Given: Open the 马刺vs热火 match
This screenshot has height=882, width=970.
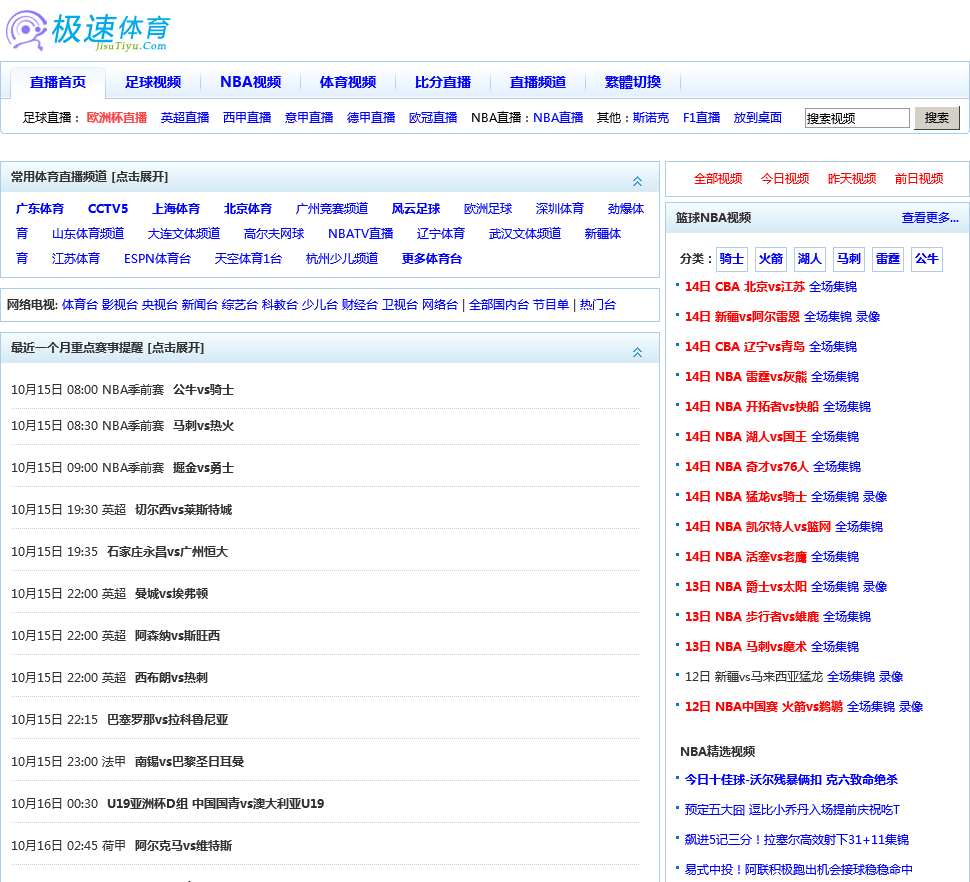Looking at the screenshot, I should [203, 426].
